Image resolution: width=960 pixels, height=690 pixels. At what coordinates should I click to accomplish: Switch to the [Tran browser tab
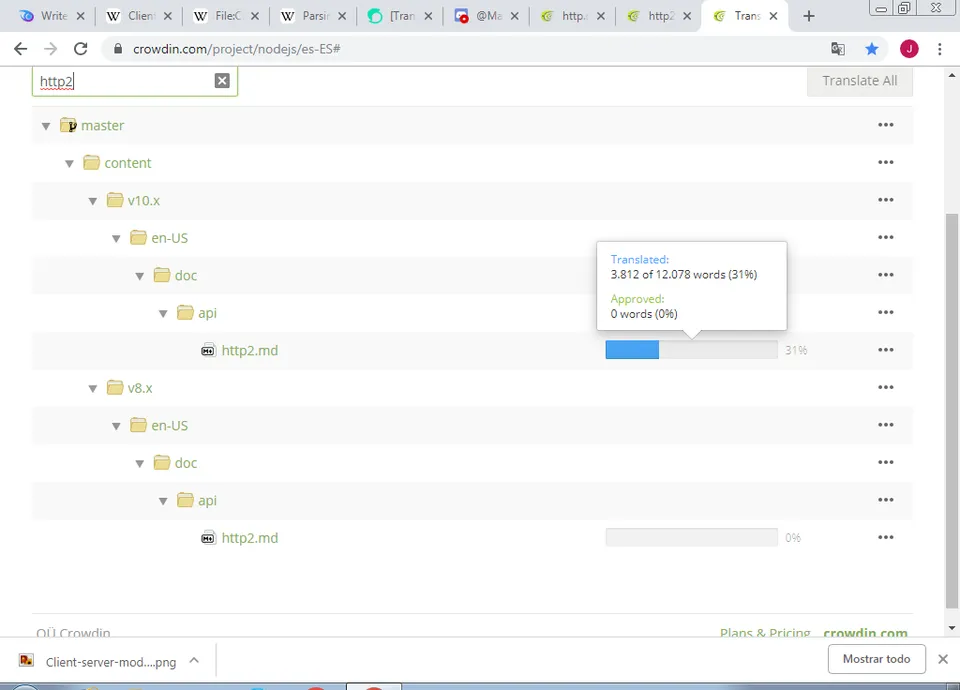pyautogui.click(x=397, y=16)
